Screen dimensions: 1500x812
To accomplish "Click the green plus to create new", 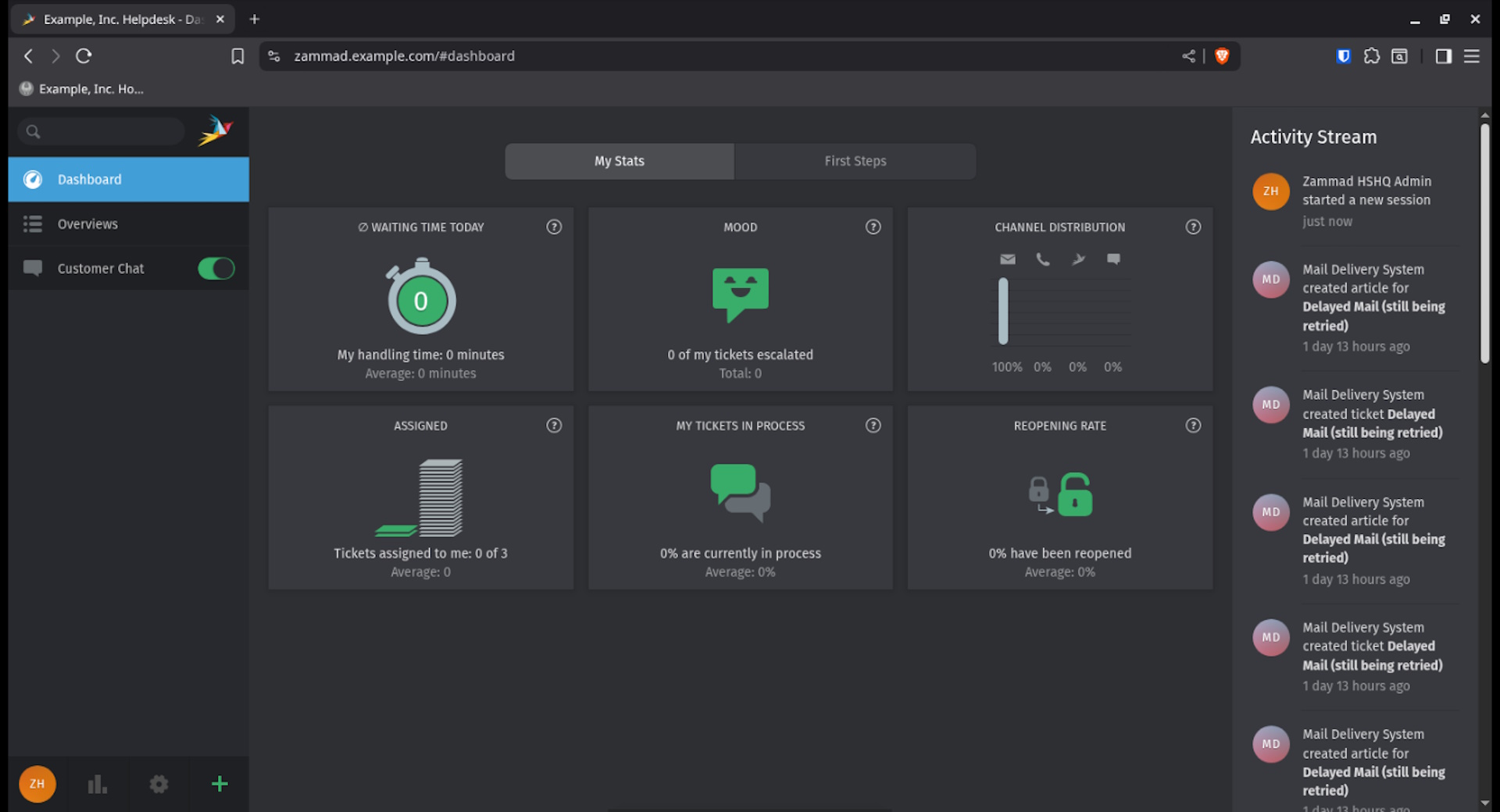I will click(x=220, y=784).
